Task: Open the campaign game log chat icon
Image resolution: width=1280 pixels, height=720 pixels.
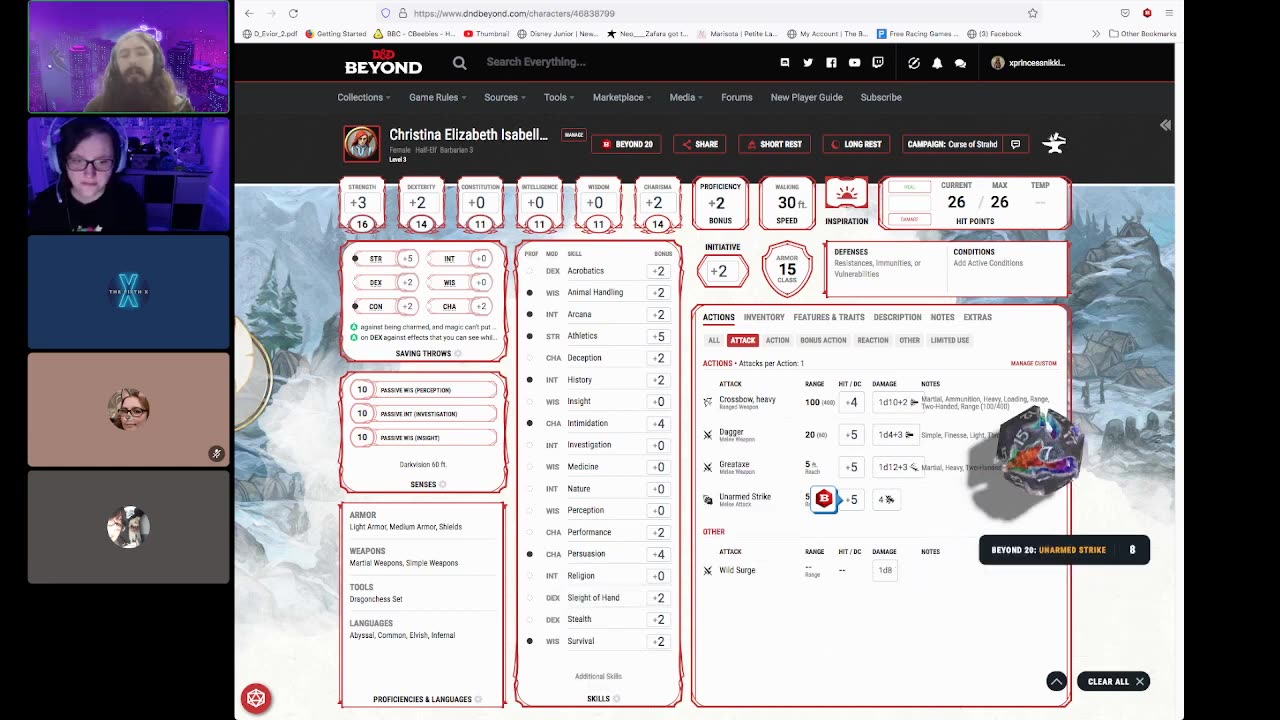Action: (1015, 144)
